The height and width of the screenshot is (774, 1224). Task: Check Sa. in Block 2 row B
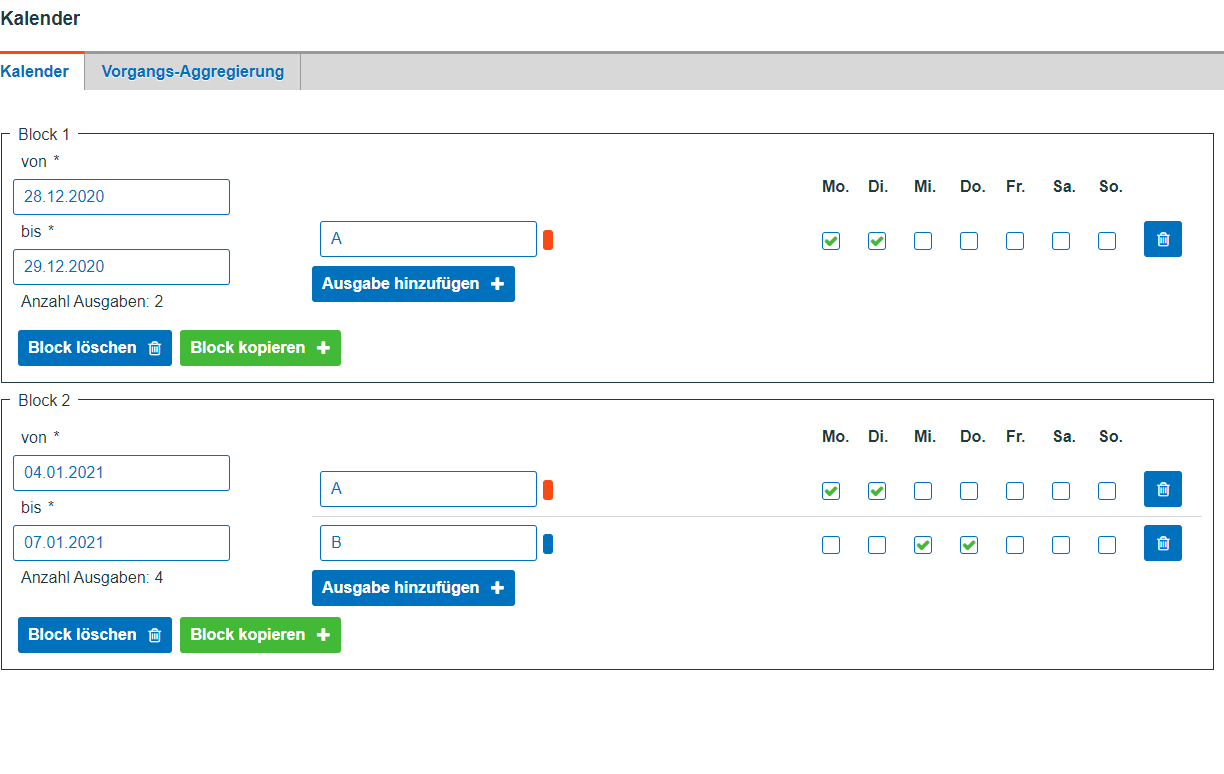(1061, 545)
